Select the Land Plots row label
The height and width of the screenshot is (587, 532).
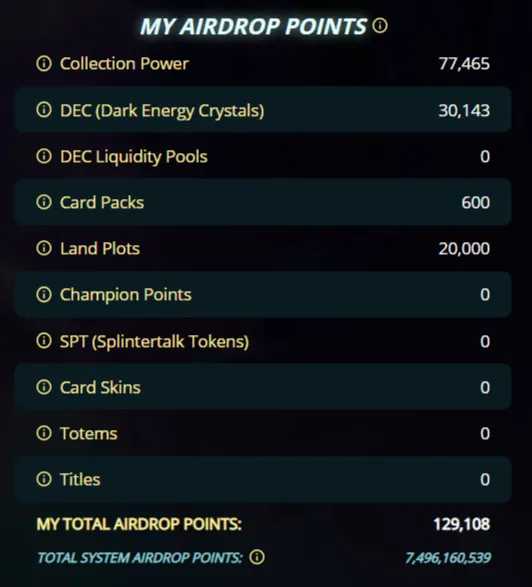[100, 249]
